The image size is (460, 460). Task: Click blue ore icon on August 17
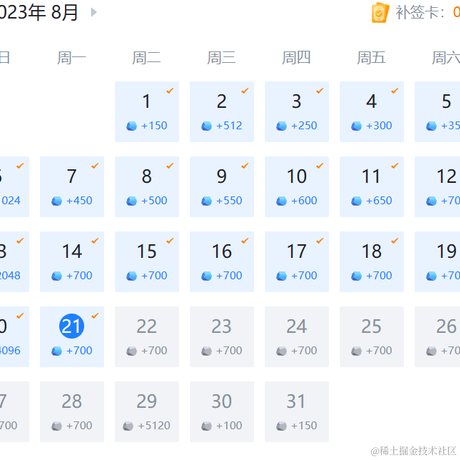[282, 276]
